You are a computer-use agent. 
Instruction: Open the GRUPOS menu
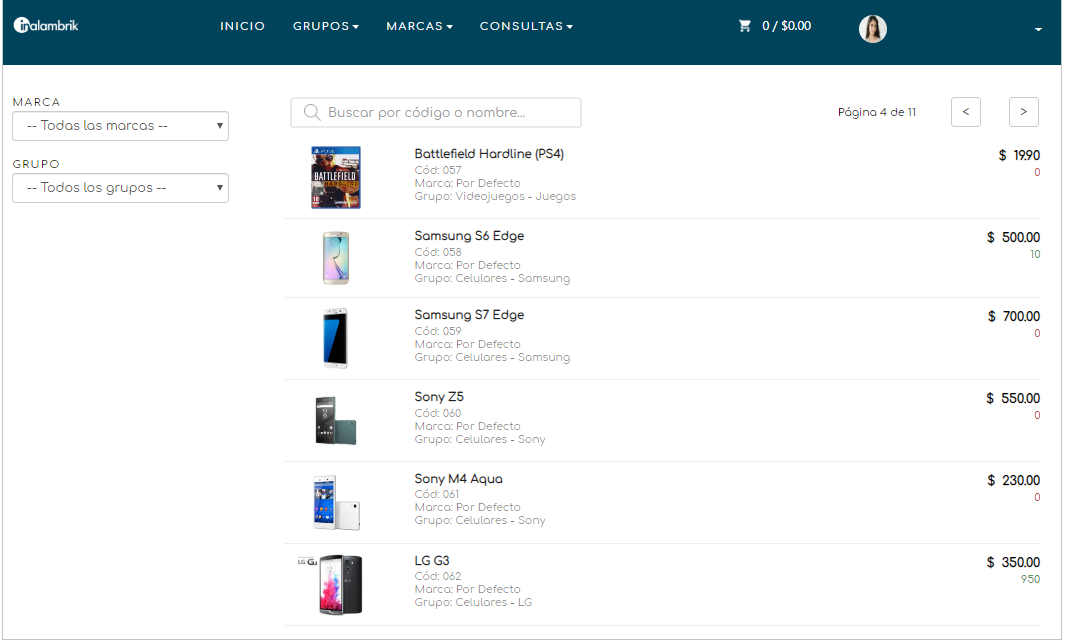[x=326, y=26]
